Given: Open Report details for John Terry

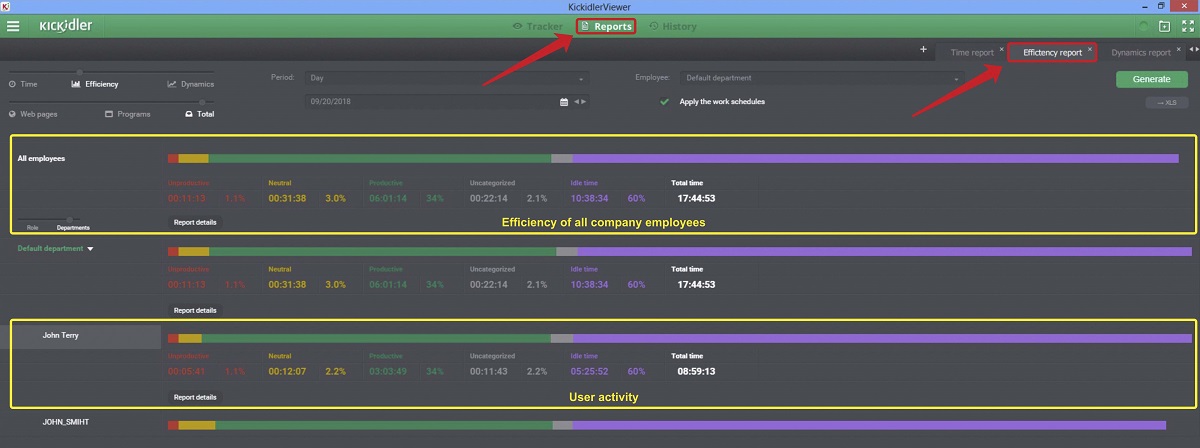Looking at the screenshot, I should click(195, 397).
